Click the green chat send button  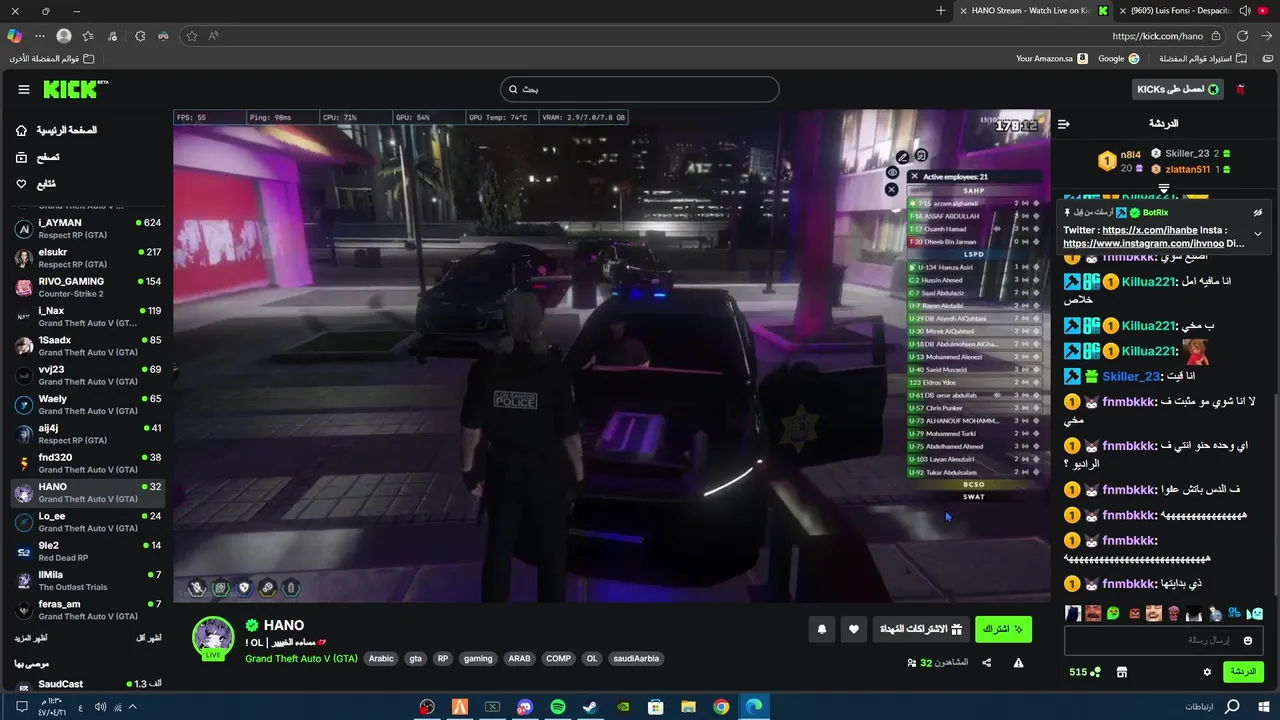coord(1243,672)
